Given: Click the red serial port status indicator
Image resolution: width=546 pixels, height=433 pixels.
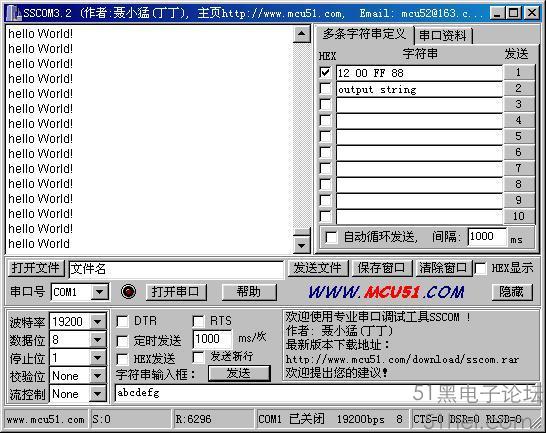Looking at the screenshot, I should point(128,291).
